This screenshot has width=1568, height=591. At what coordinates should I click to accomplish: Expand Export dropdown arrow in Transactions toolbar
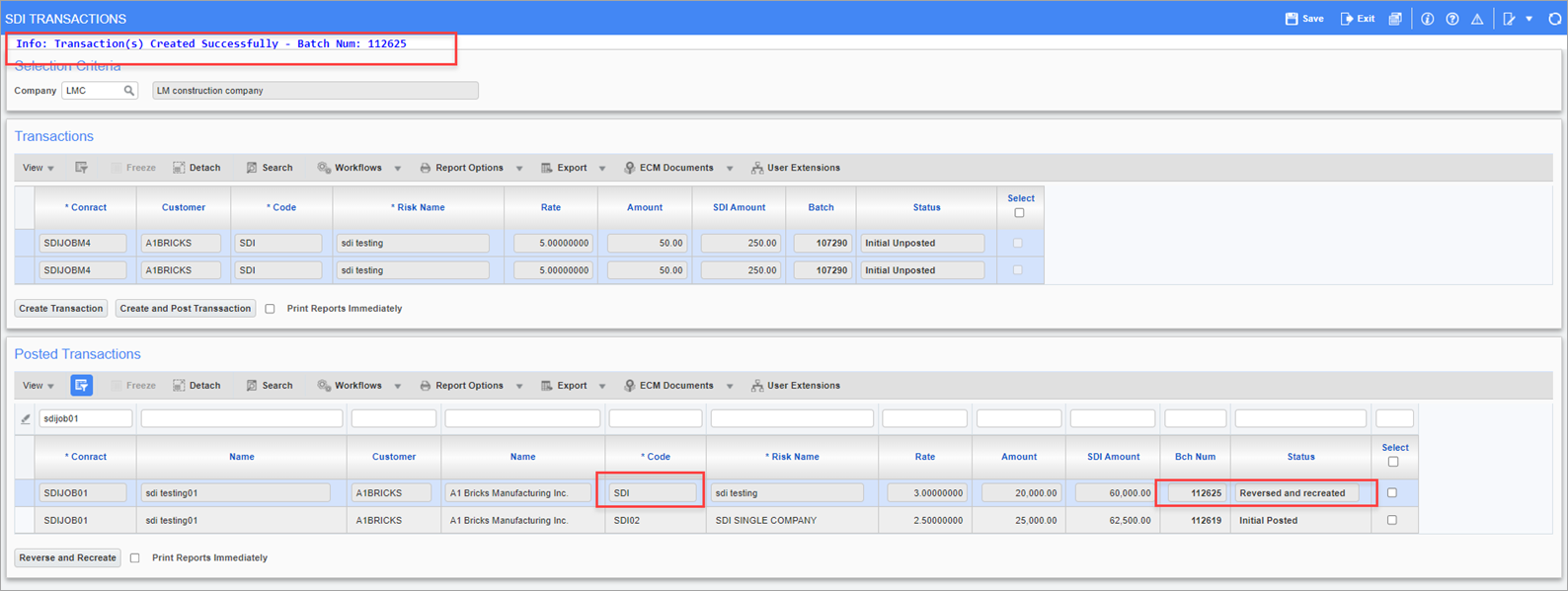click(x=602, y=169)
